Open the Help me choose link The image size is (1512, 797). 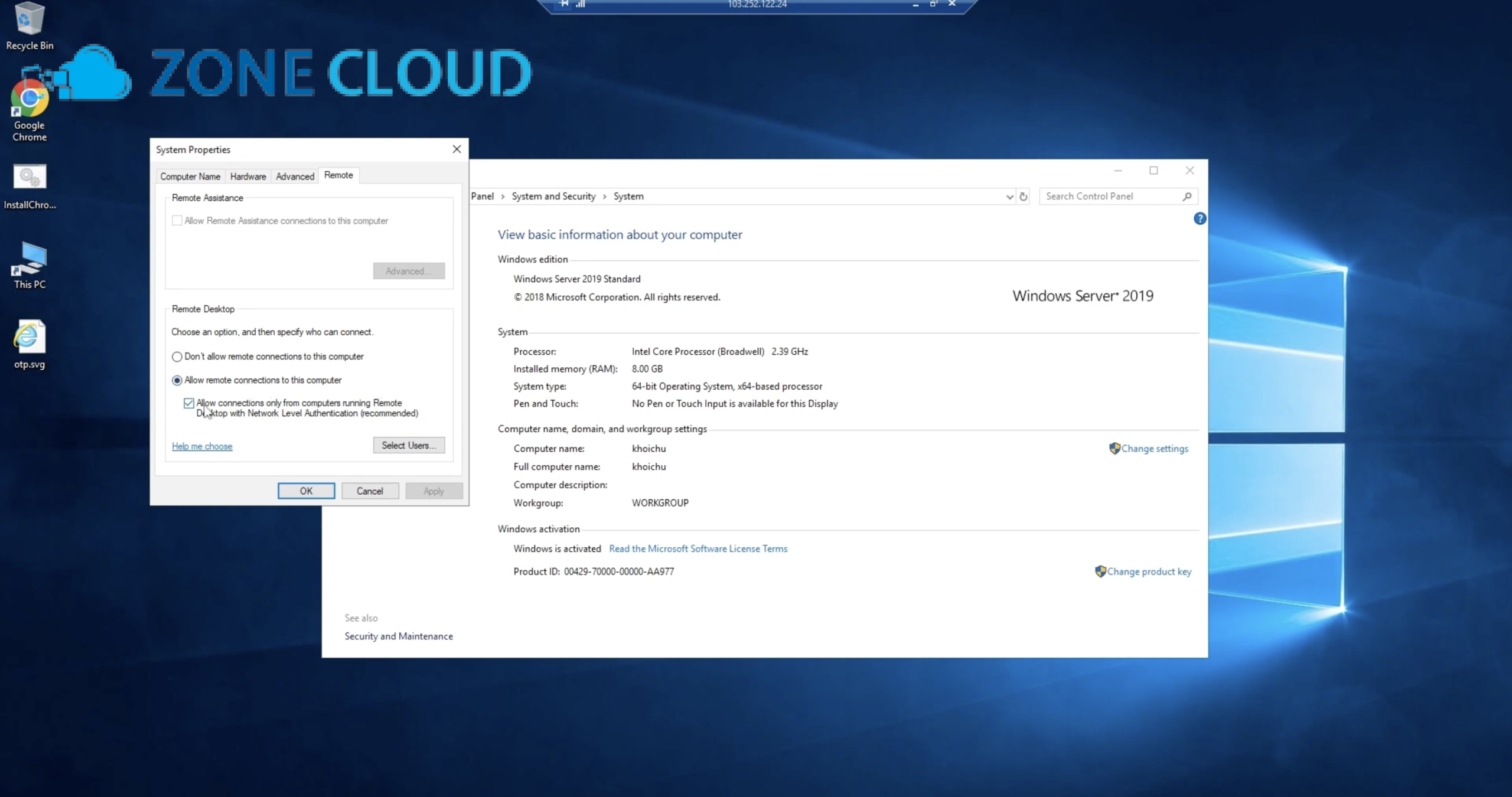202,446
